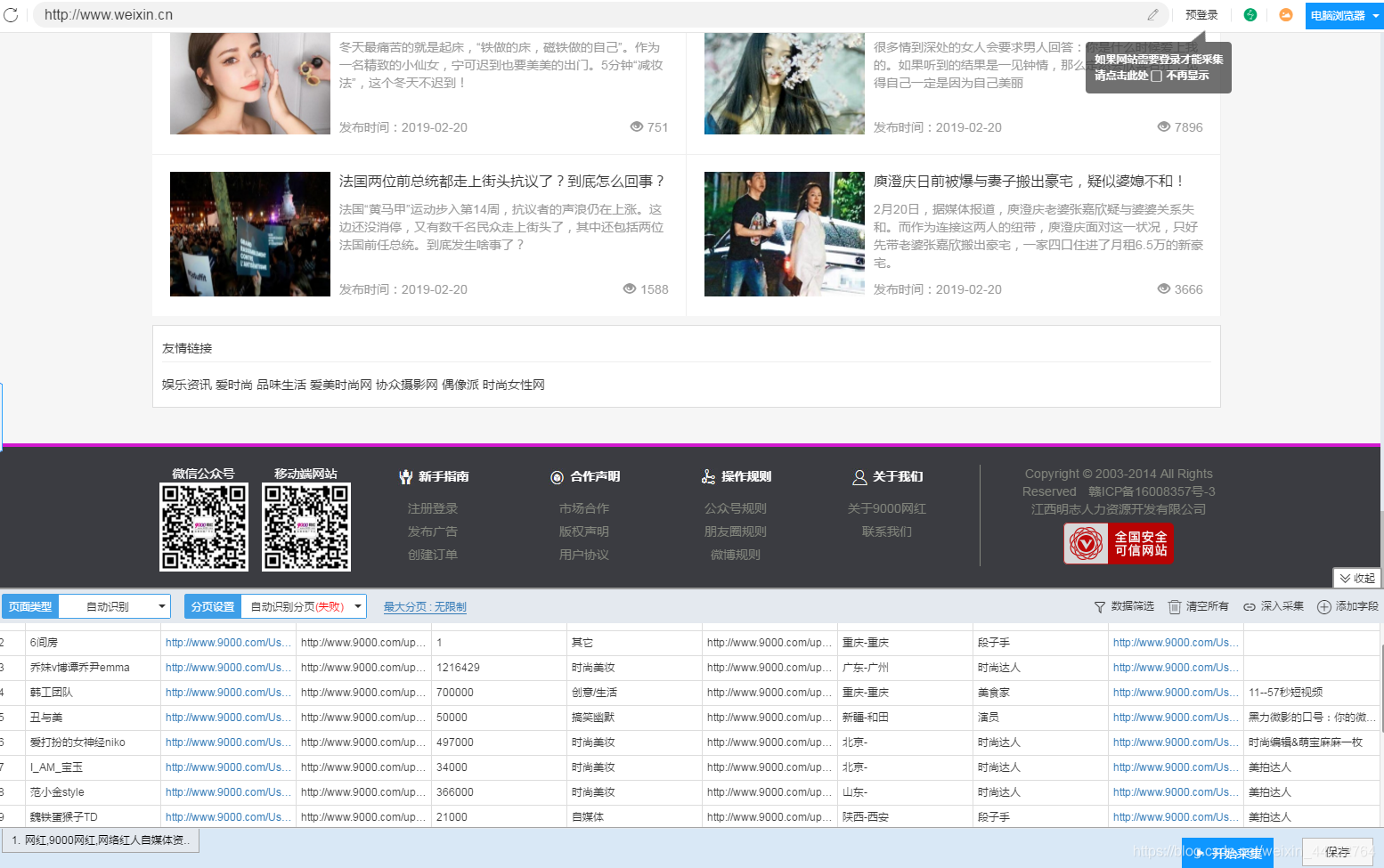
Task: Open the article thumbnail of the woman's face
Action: pos(250,84)
